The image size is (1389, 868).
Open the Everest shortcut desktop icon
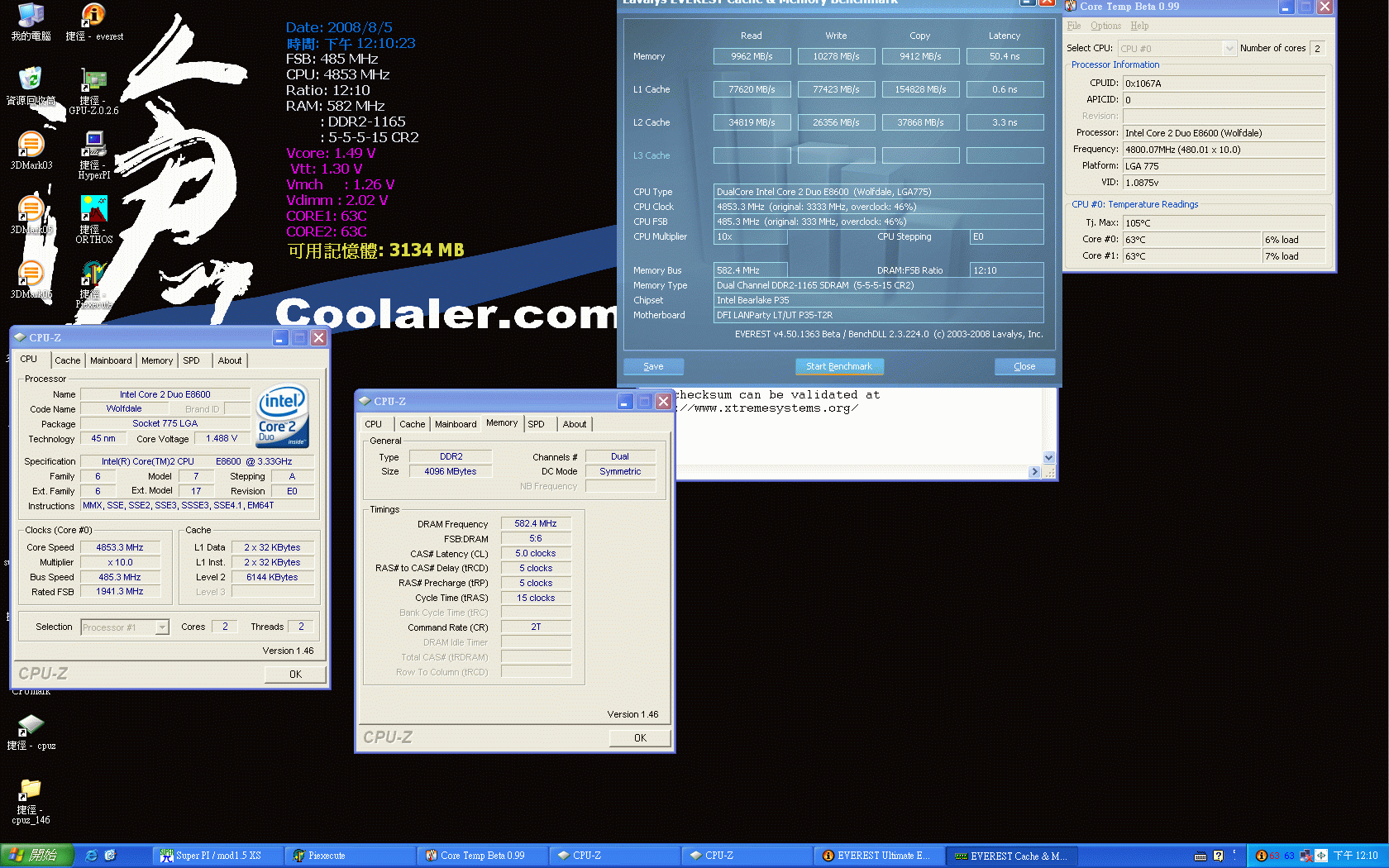click(x=94, y=22)
